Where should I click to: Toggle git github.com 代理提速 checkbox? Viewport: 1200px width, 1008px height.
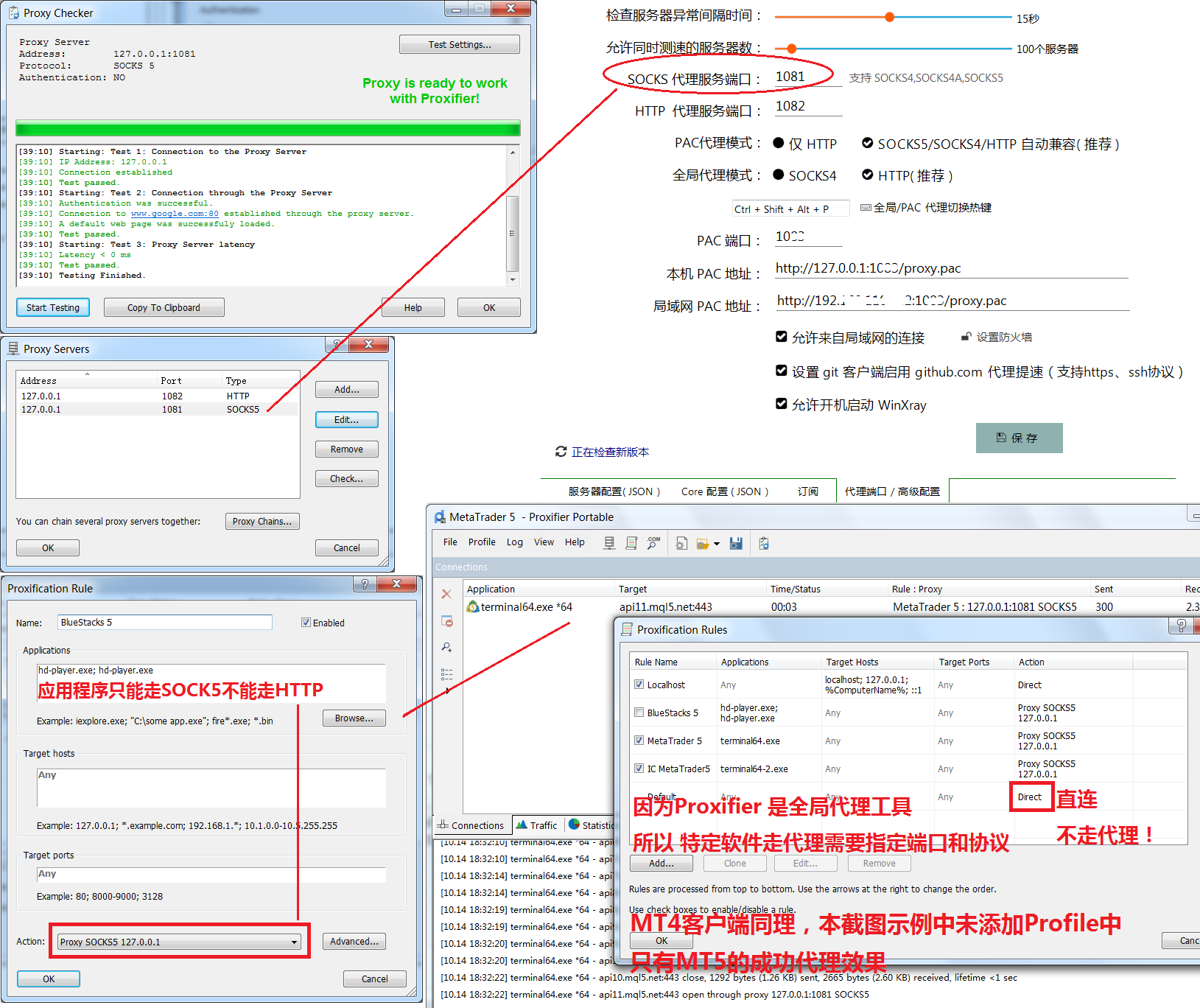(x=782, y=371)
